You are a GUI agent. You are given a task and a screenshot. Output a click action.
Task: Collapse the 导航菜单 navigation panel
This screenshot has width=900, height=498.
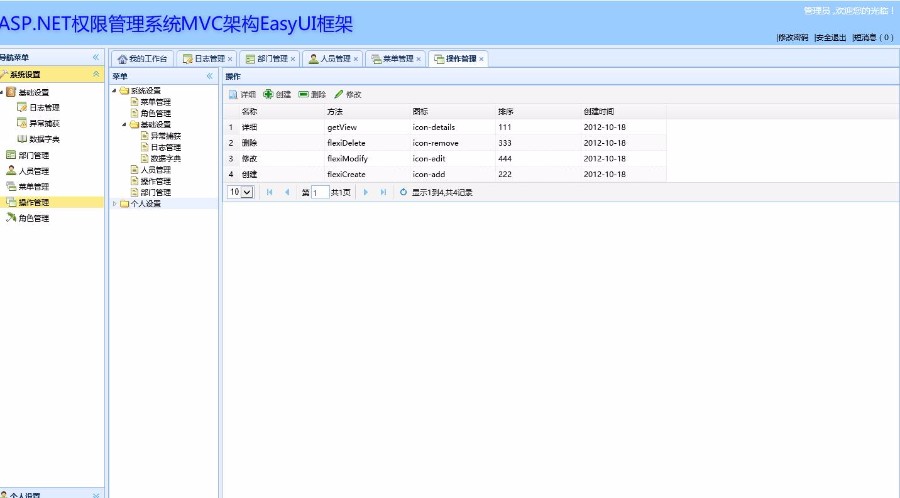(96, 58)
